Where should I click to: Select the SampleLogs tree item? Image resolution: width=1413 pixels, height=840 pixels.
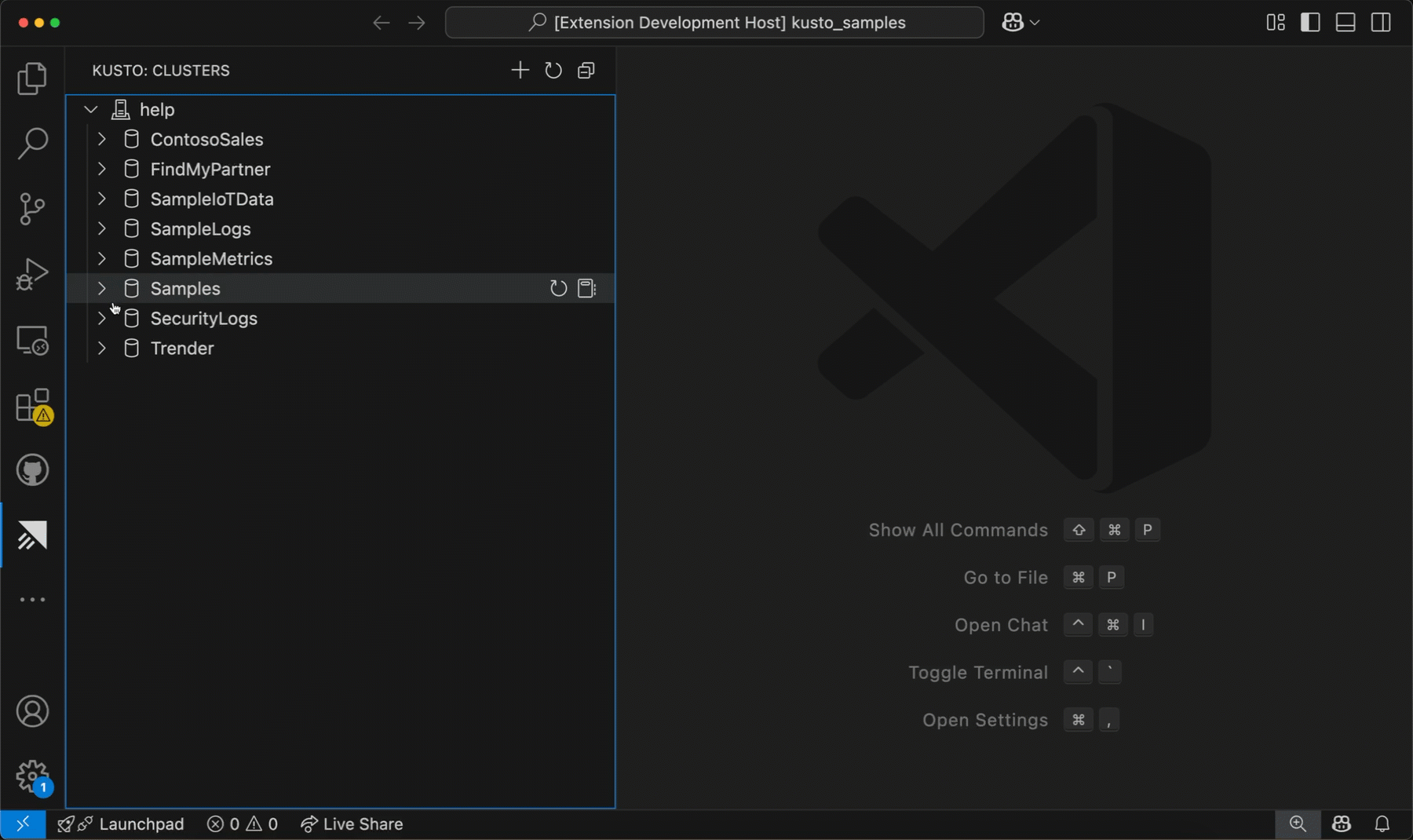click(340, 229)
